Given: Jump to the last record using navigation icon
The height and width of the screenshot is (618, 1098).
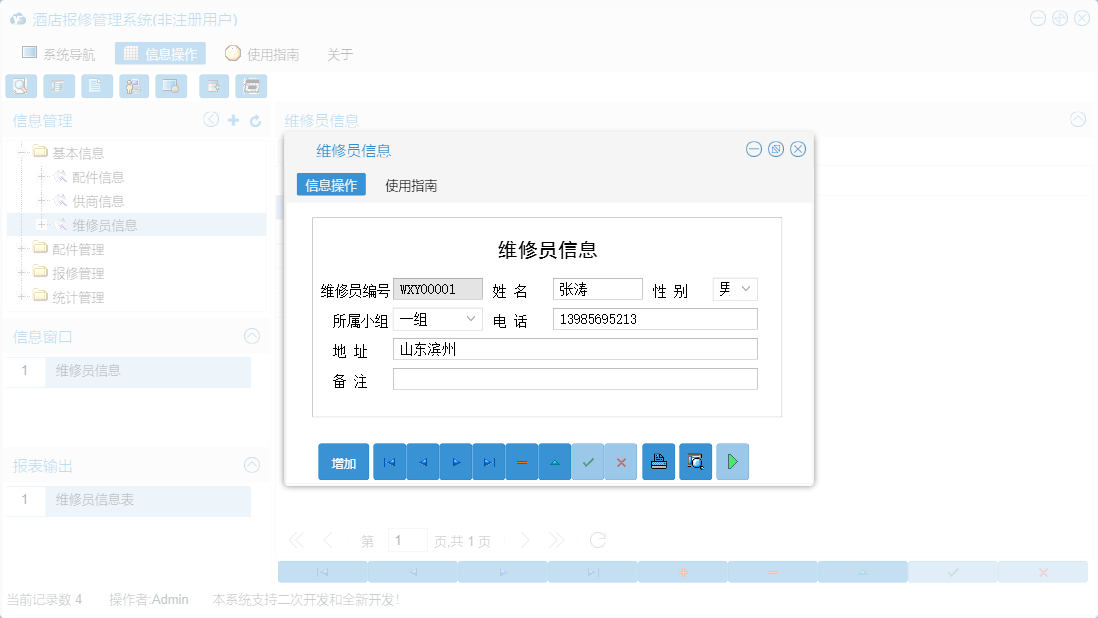Looking at the screenshot, I should (489, 461).
